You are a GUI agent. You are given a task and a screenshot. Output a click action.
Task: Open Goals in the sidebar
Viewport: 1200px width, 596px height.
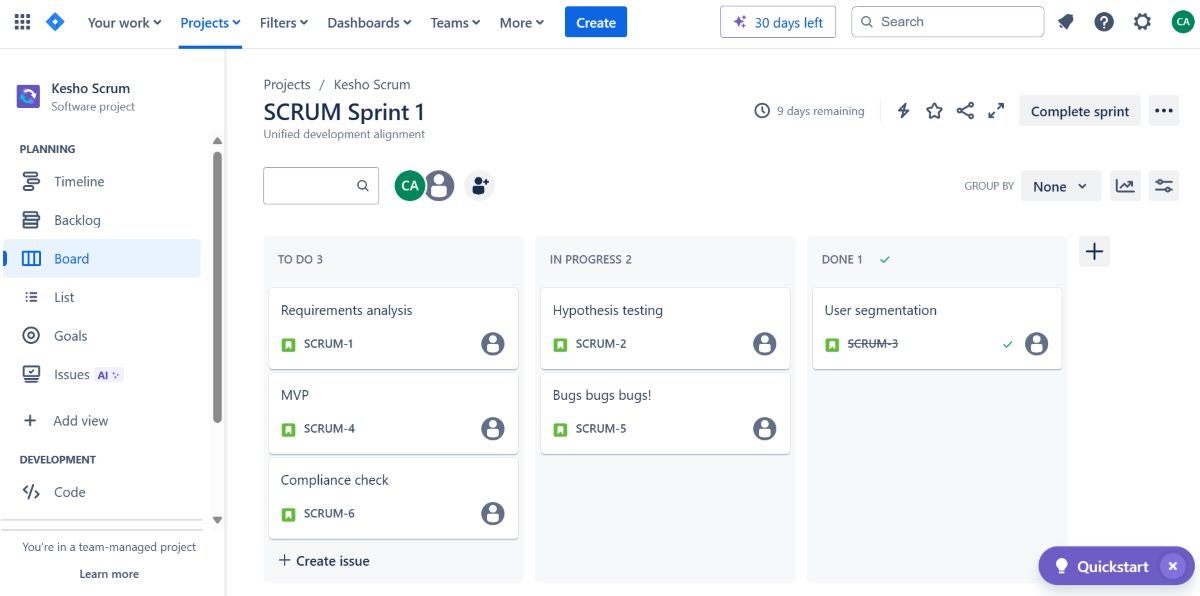point(102,336)
